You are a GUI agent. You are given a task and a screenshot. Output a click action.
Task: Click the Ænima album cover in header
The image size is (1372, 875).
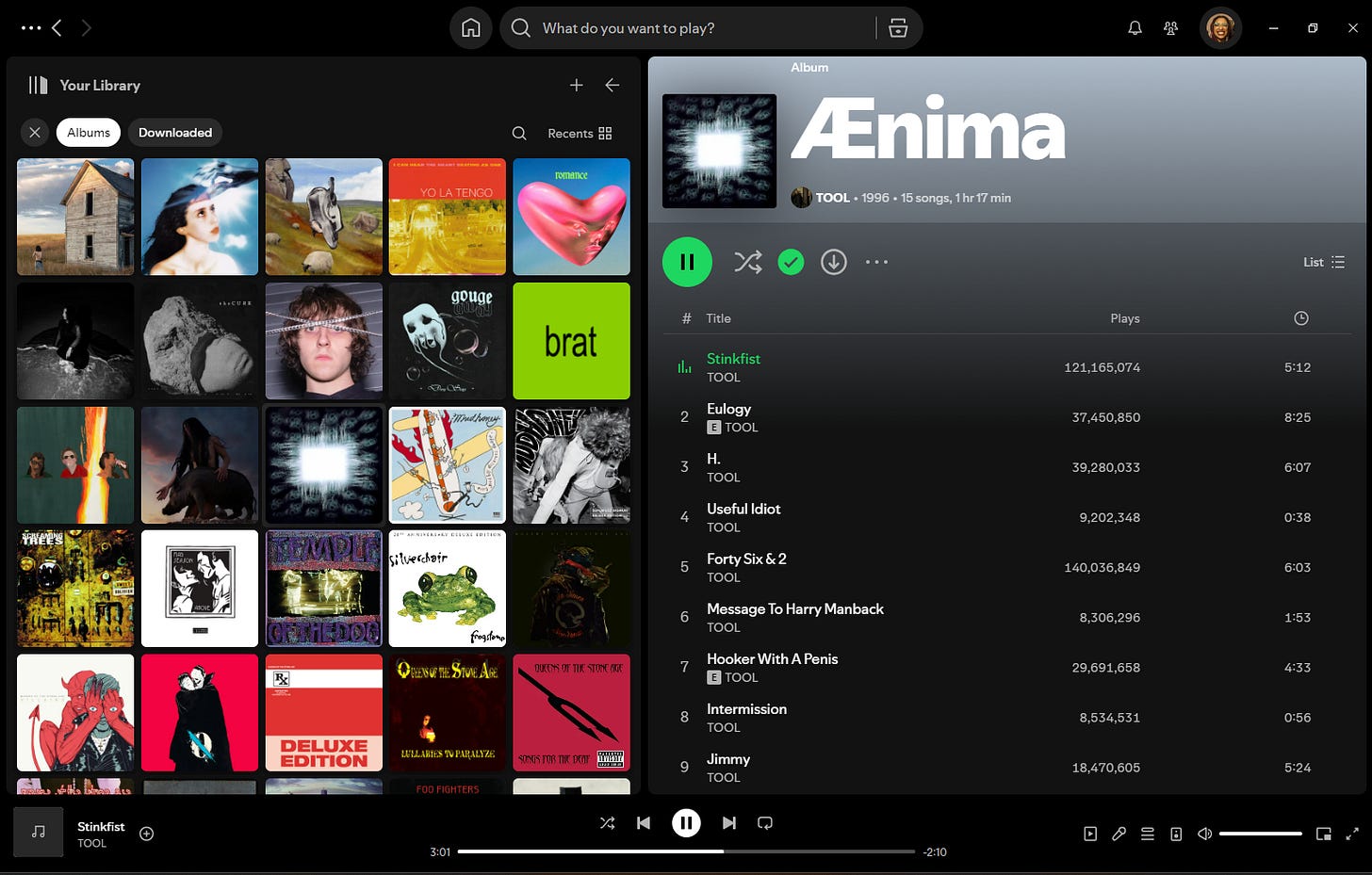[x=720, y=151]
